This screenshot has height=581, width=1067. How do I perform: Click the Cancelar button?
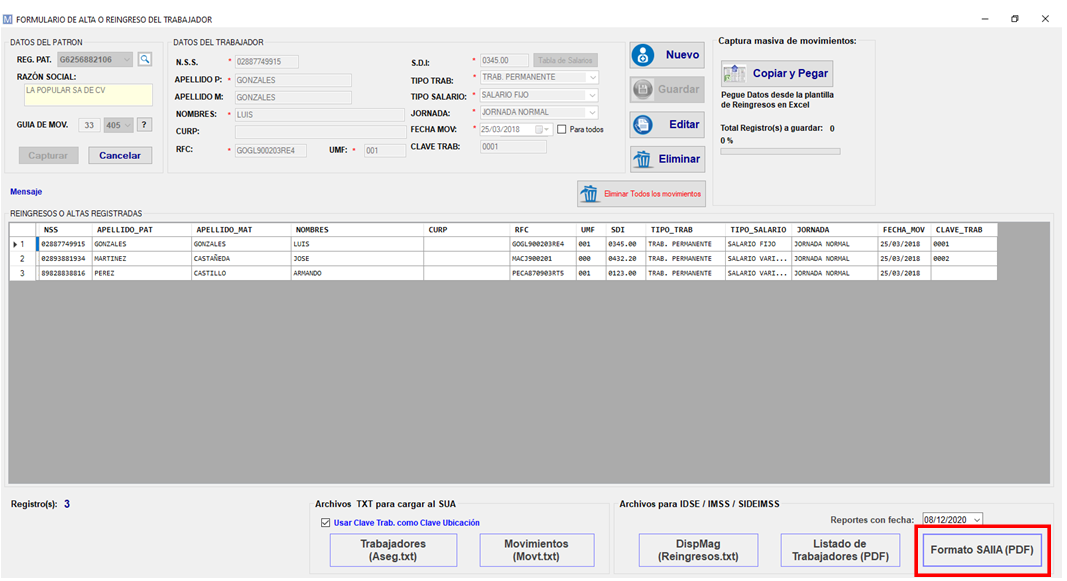120,156
